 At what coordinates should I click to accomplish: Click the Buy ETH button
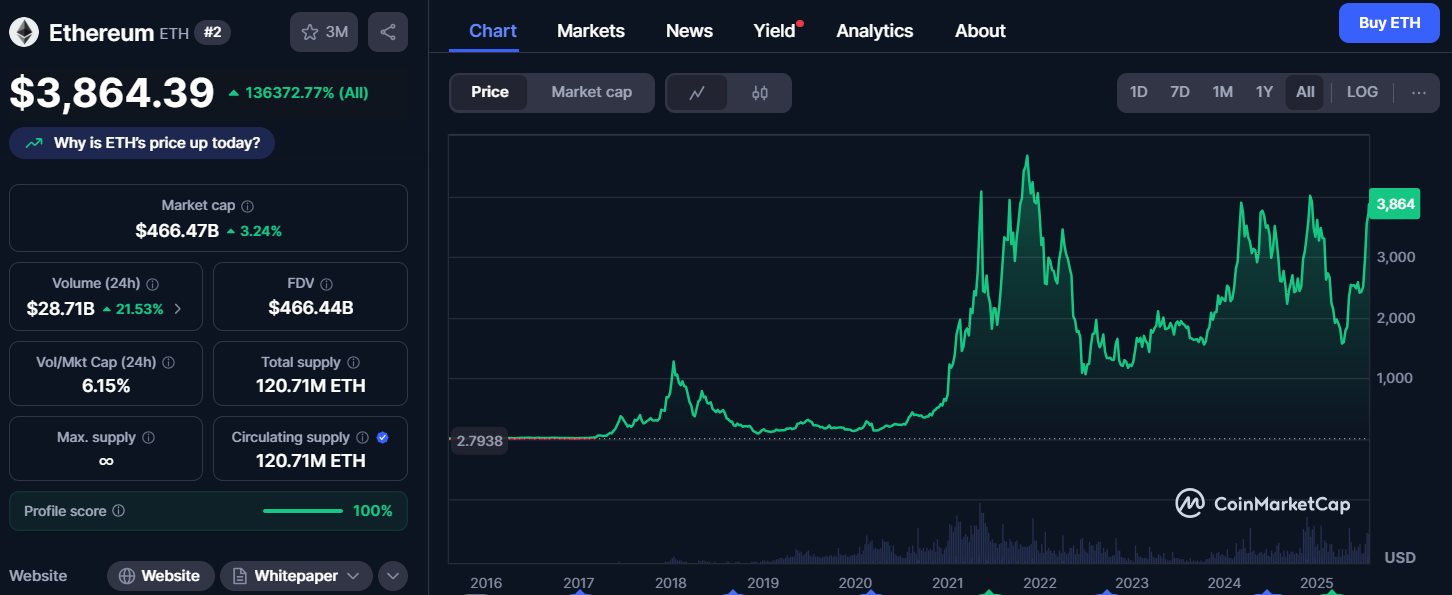click(x=1389, y=23)
